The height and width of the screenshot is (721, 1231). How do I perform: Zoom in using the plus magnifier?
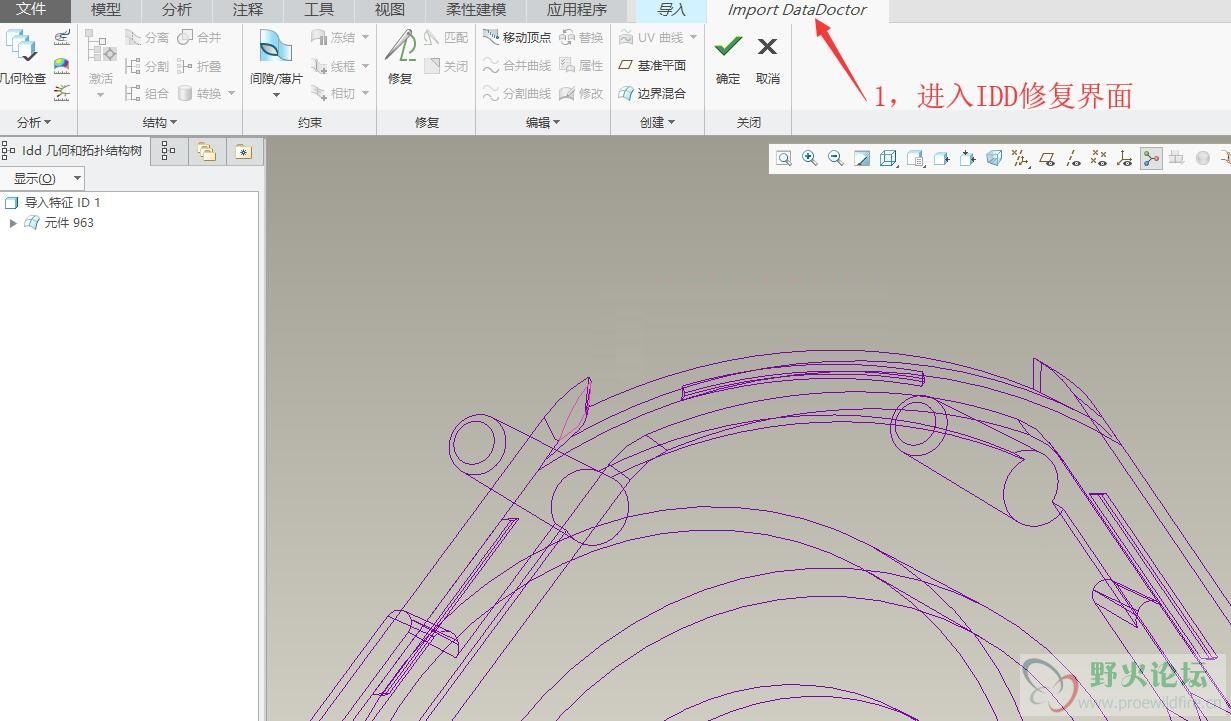(809, 158)
